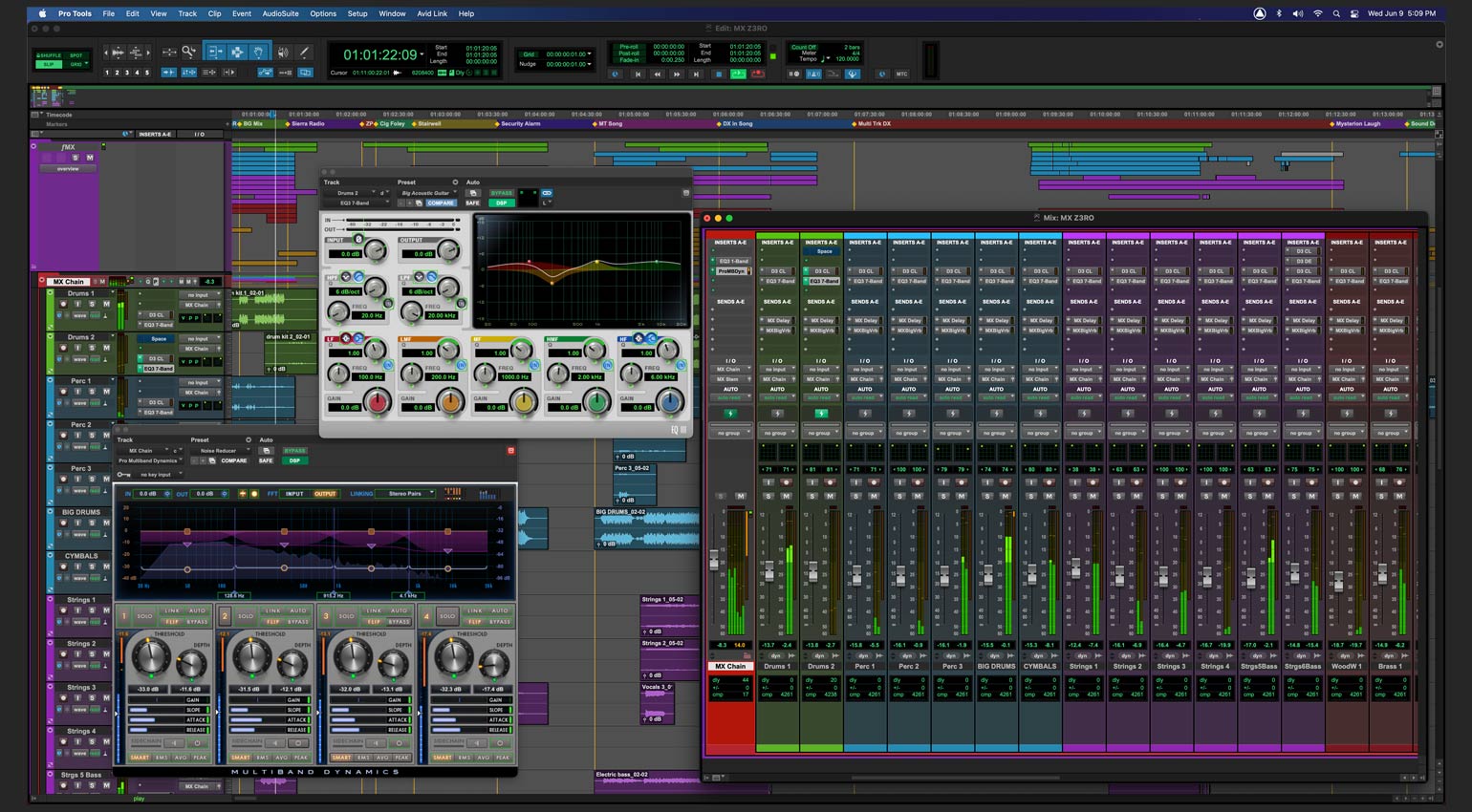The height and width of the screenshot is (812, 1472).
Task: Toggle SOLO for Multiband Dynamics band 1
Action: click(145, 616)
